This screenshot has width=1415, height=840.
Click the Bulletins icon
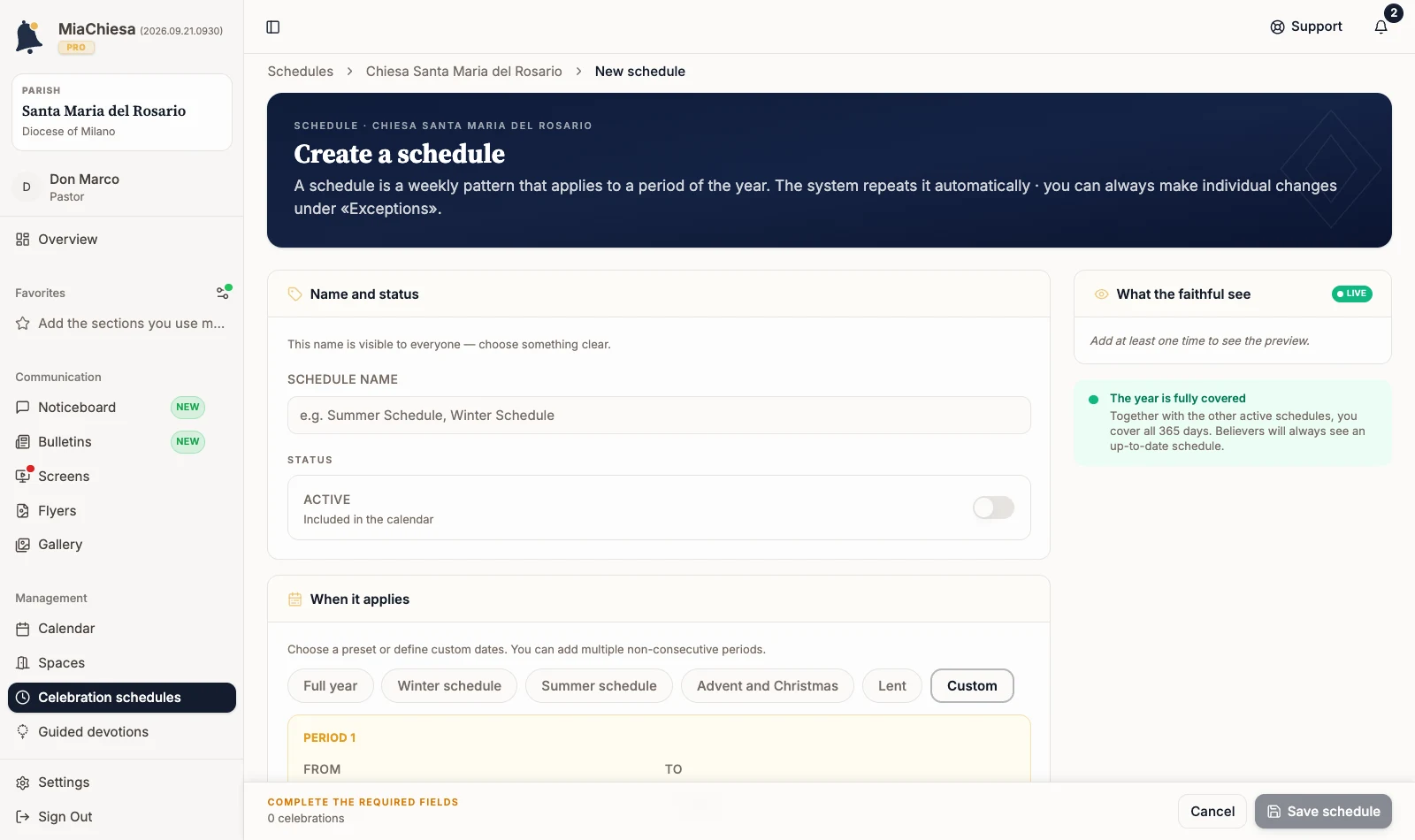23,442
